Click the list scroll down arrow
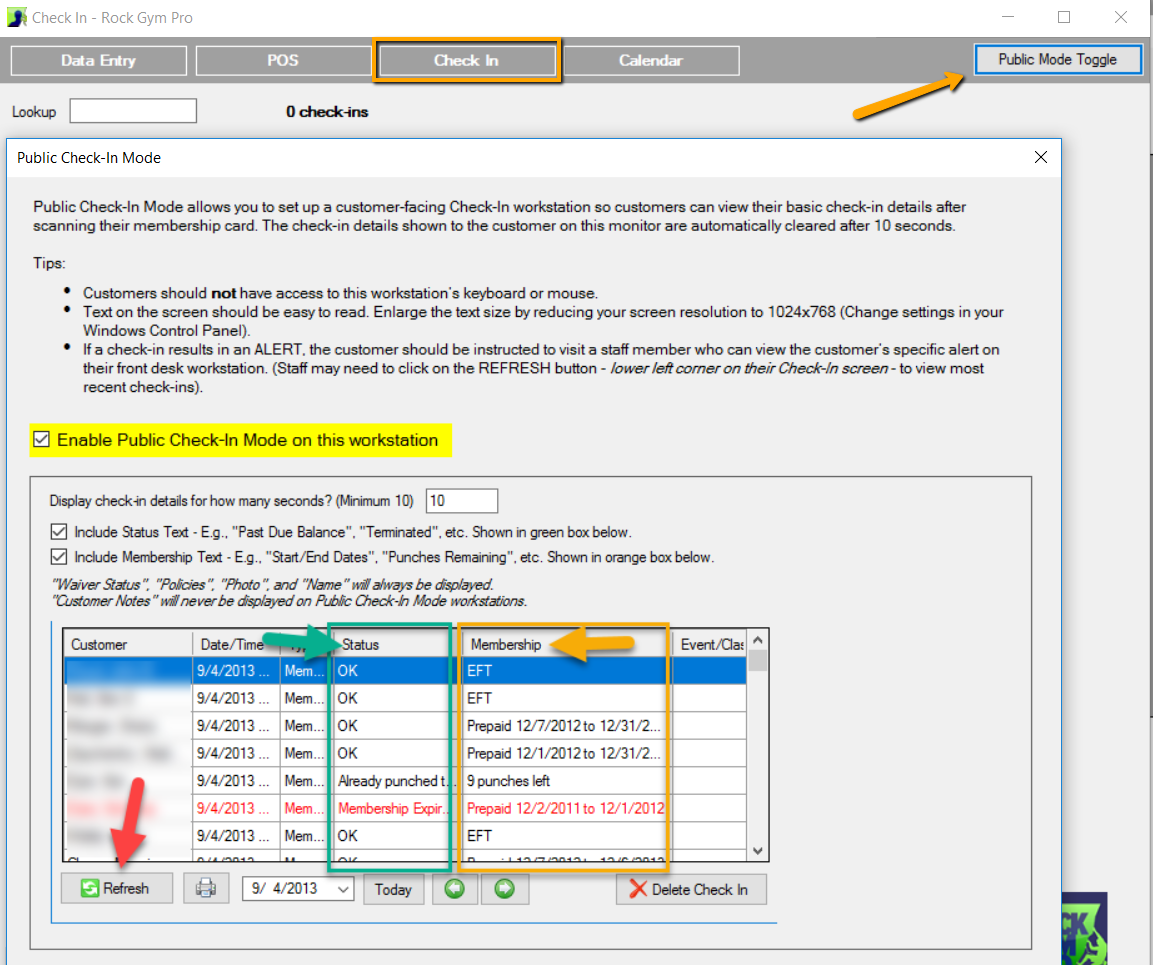Viewport: 1153px width, 965px height. [758, 851]
